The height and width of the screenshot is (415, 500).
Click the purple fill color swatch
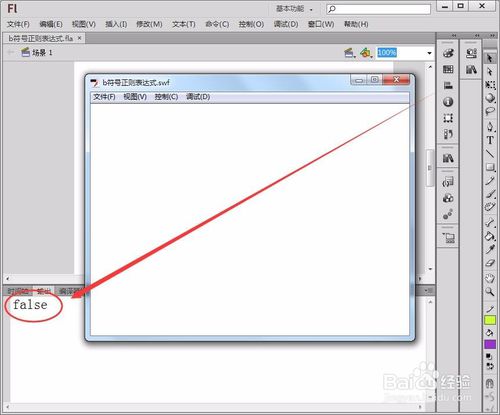coord(490,344)
